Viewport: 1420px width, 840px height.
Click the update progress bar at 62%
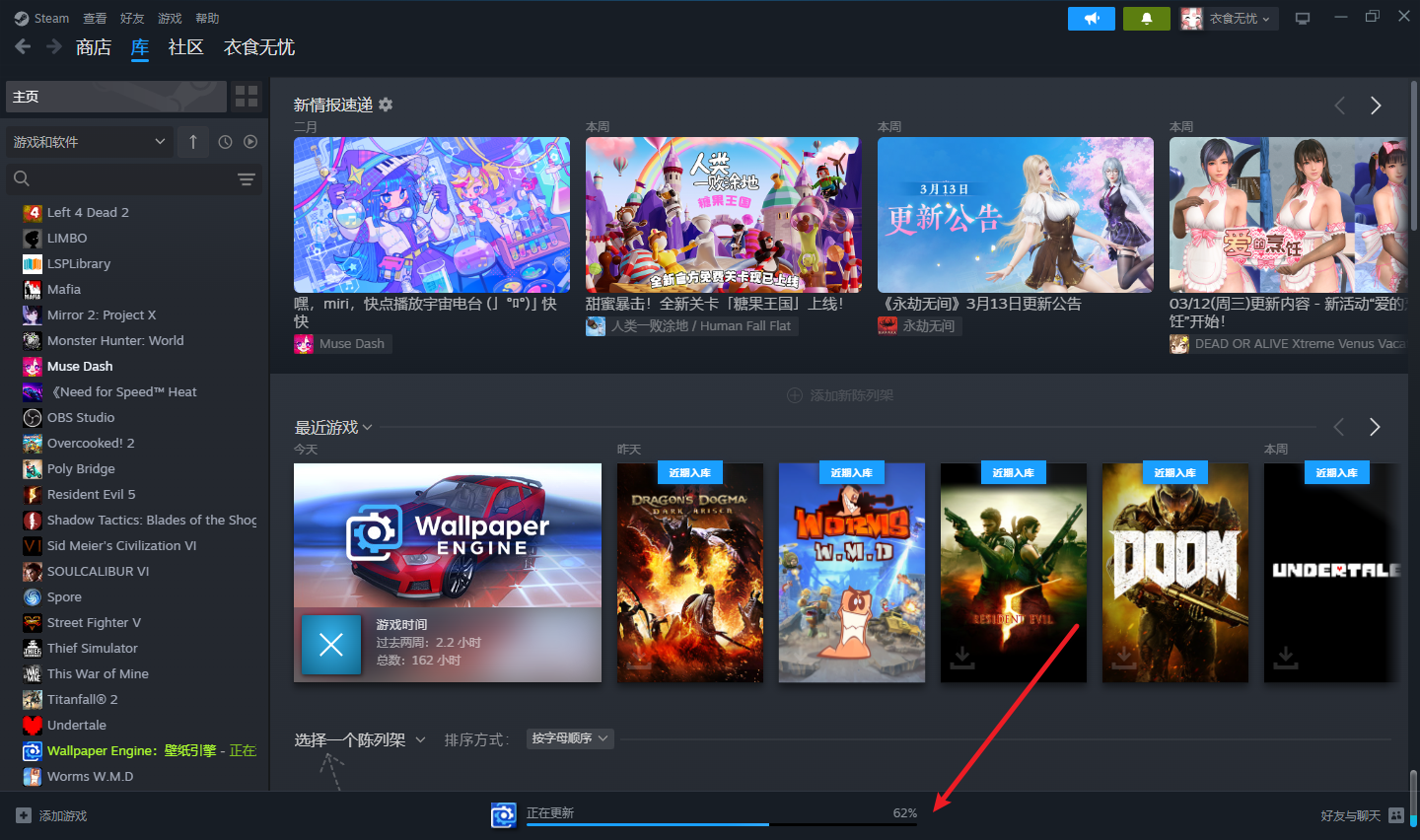tap(722, 824)
